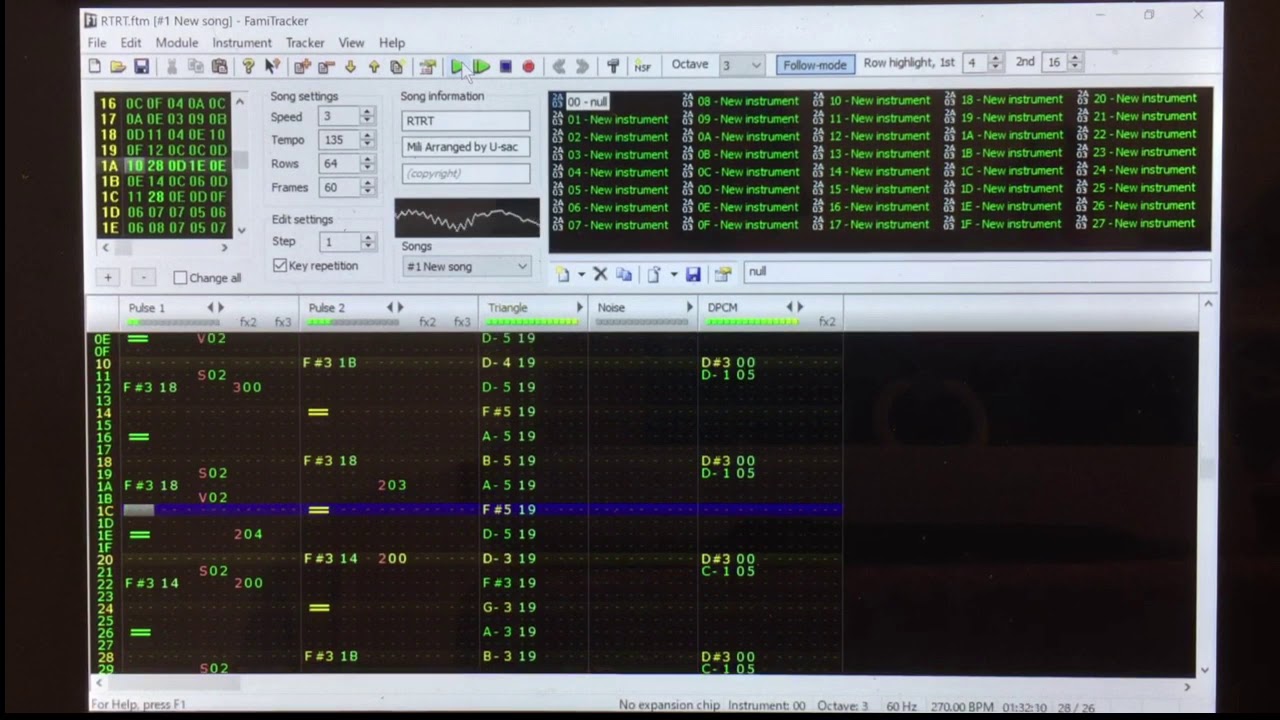Add a new frame
Viewport: 1280px width, 720px height.
coord(302,66)
